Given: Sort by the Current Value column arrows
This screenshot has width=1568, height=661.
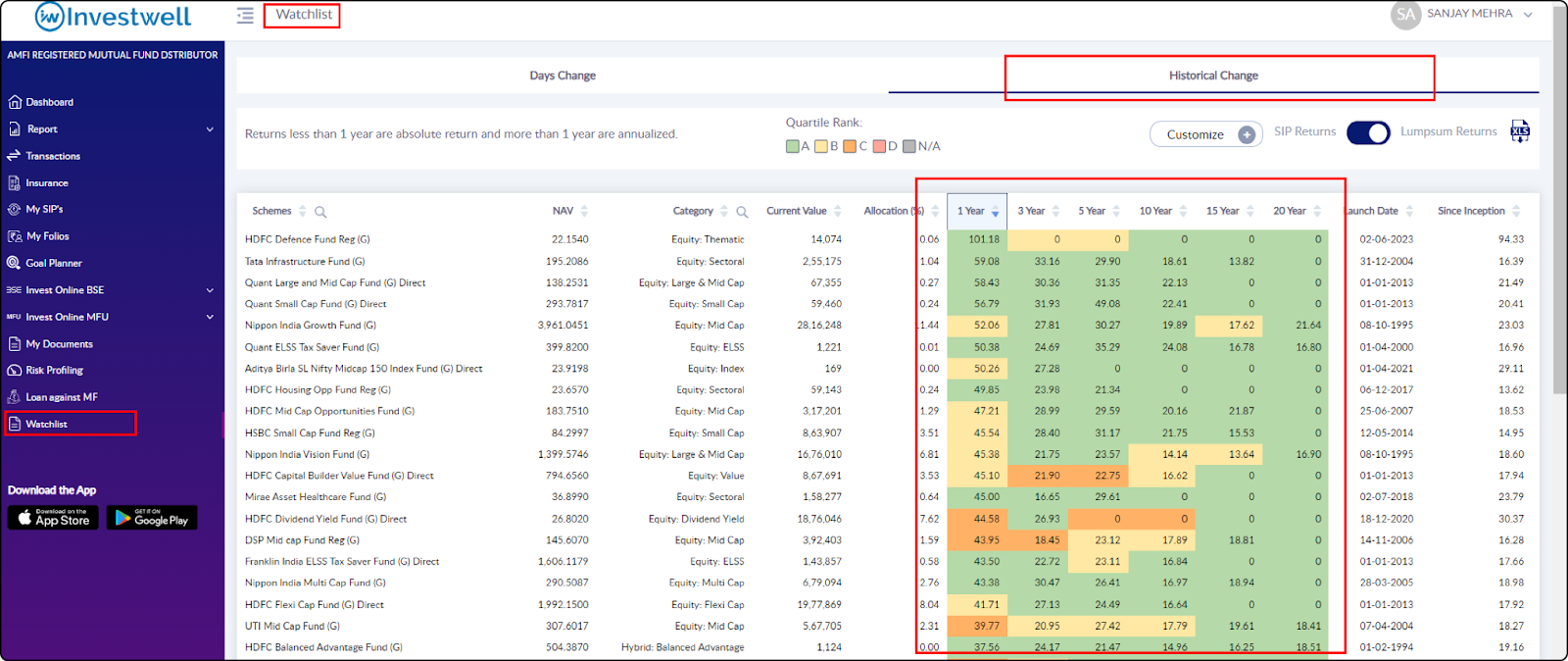Looking at the screenshot, I should click(x=838, y=211).
